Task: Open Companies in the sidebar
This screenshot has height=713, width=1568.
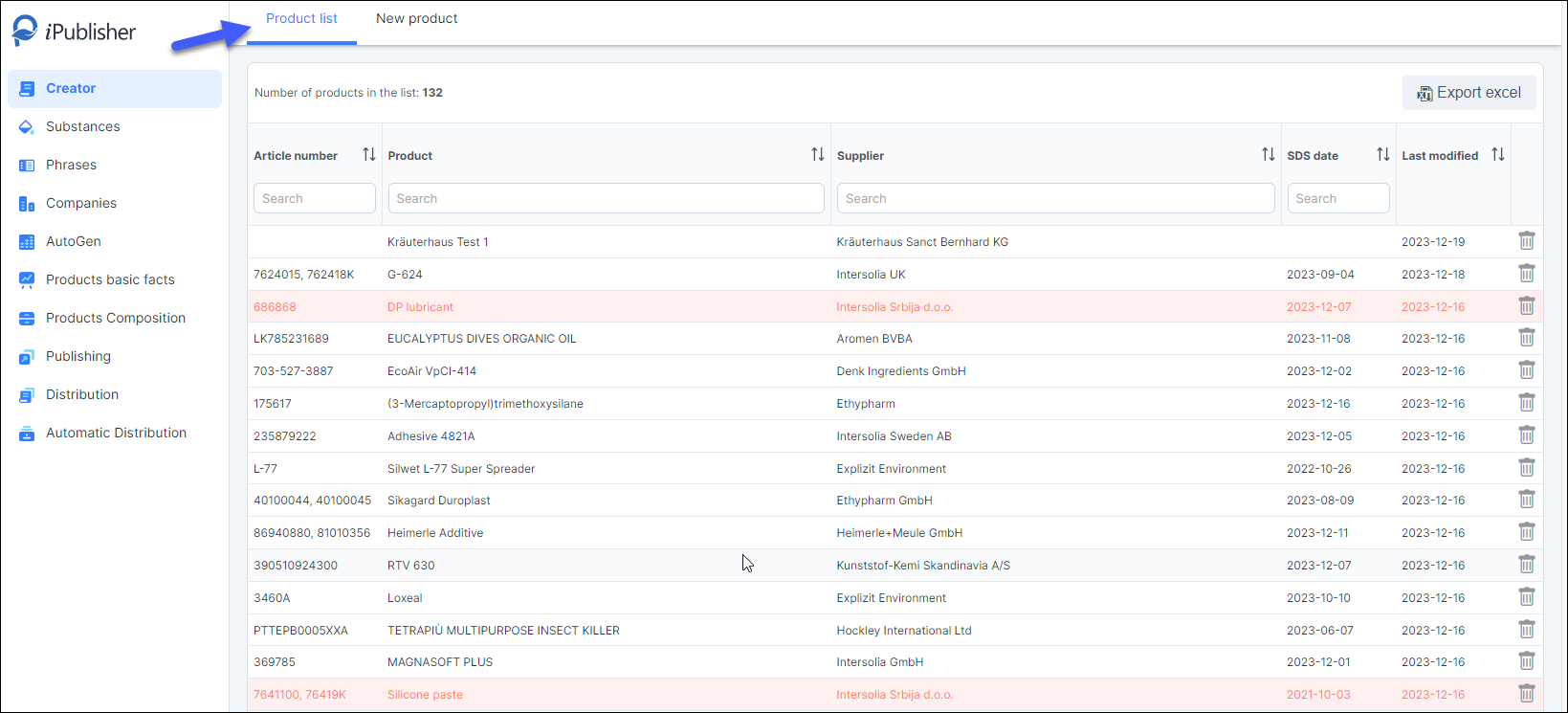Action: [x=81, y=203]
